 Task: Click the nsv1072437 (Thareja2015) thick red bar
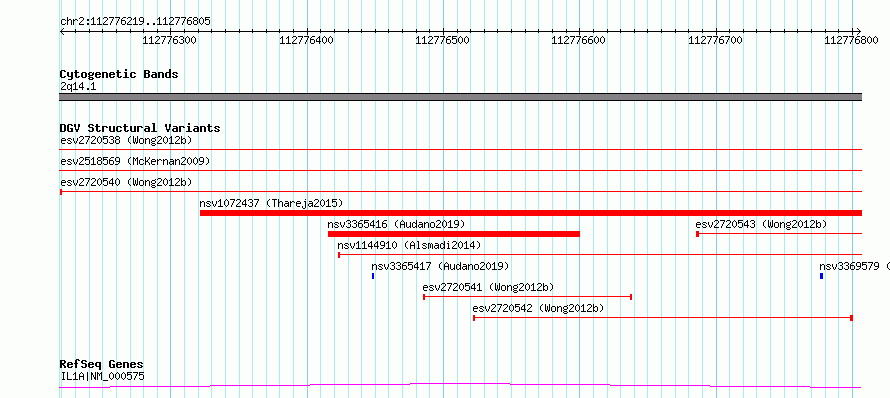531,213
